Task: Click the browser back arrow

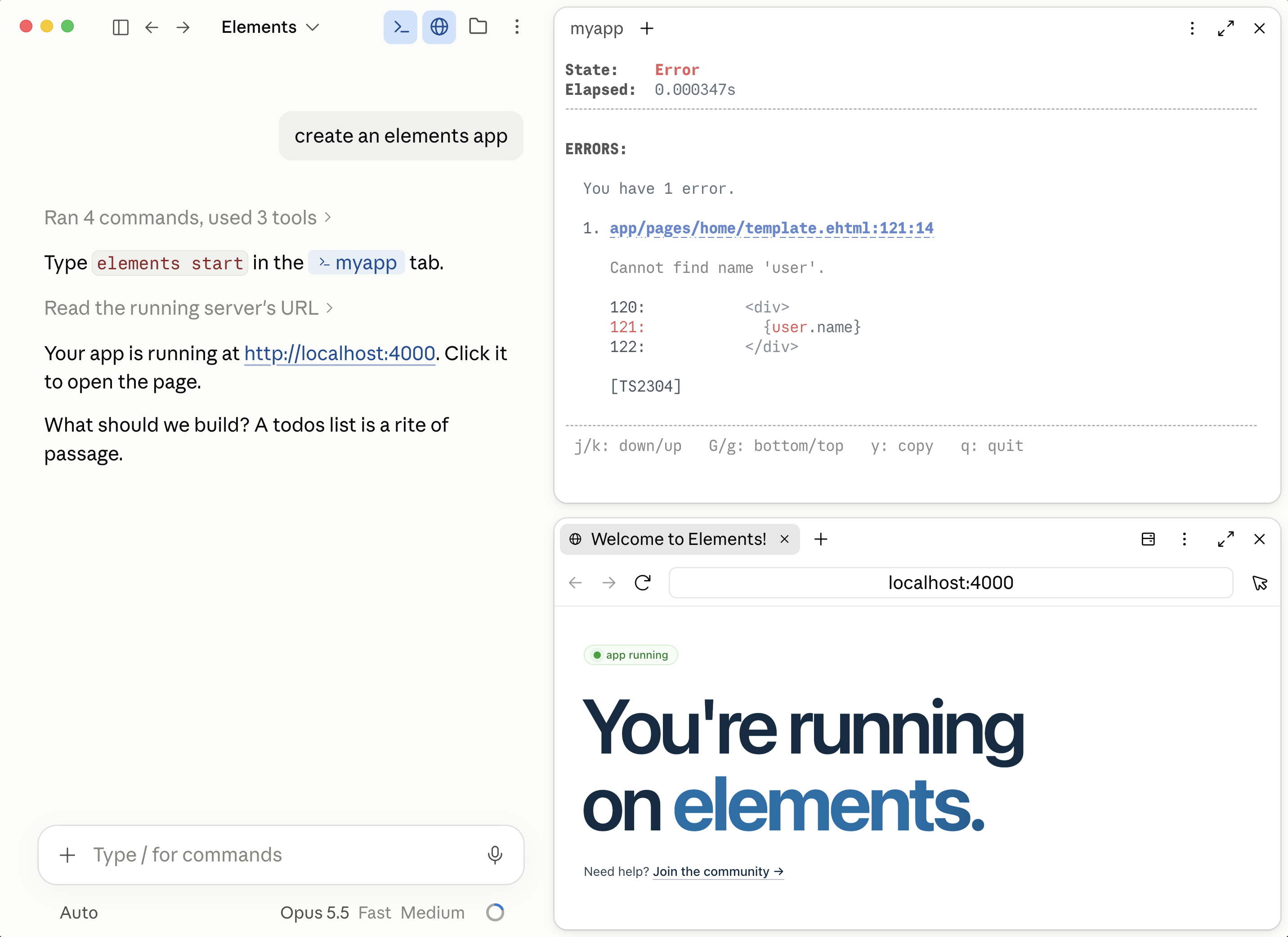Action: (x=575, y=583)
